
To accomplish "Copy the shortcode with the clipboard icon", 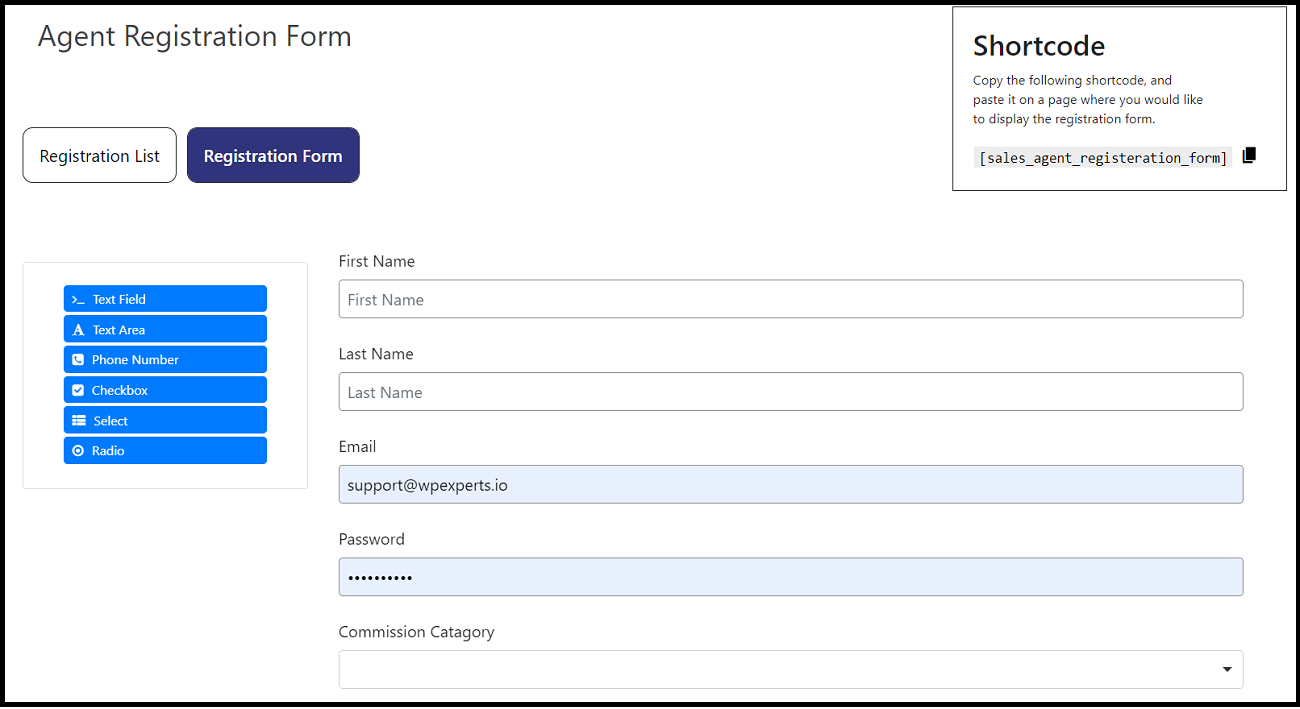I will coord(1249,155).
